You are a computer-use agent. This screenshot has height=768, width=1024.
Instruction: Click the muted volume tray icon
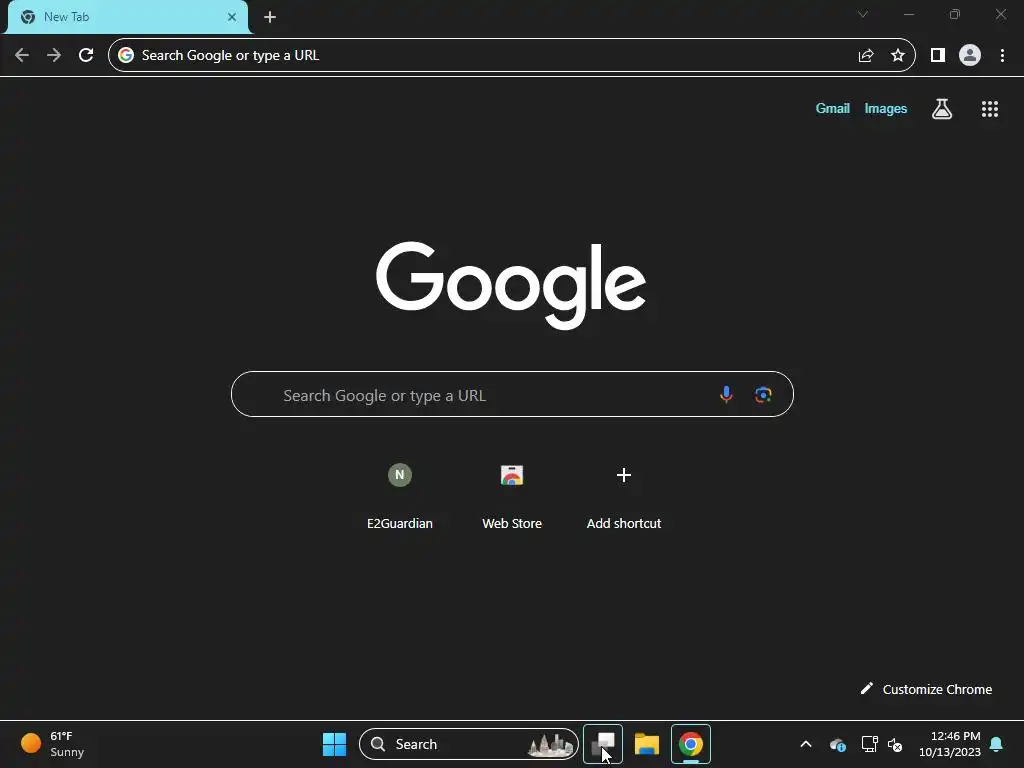tap(895, 744)
